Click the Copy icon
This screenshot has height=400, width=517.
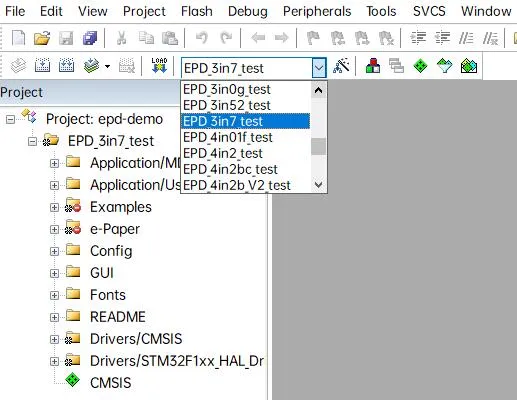pos(146,38)
